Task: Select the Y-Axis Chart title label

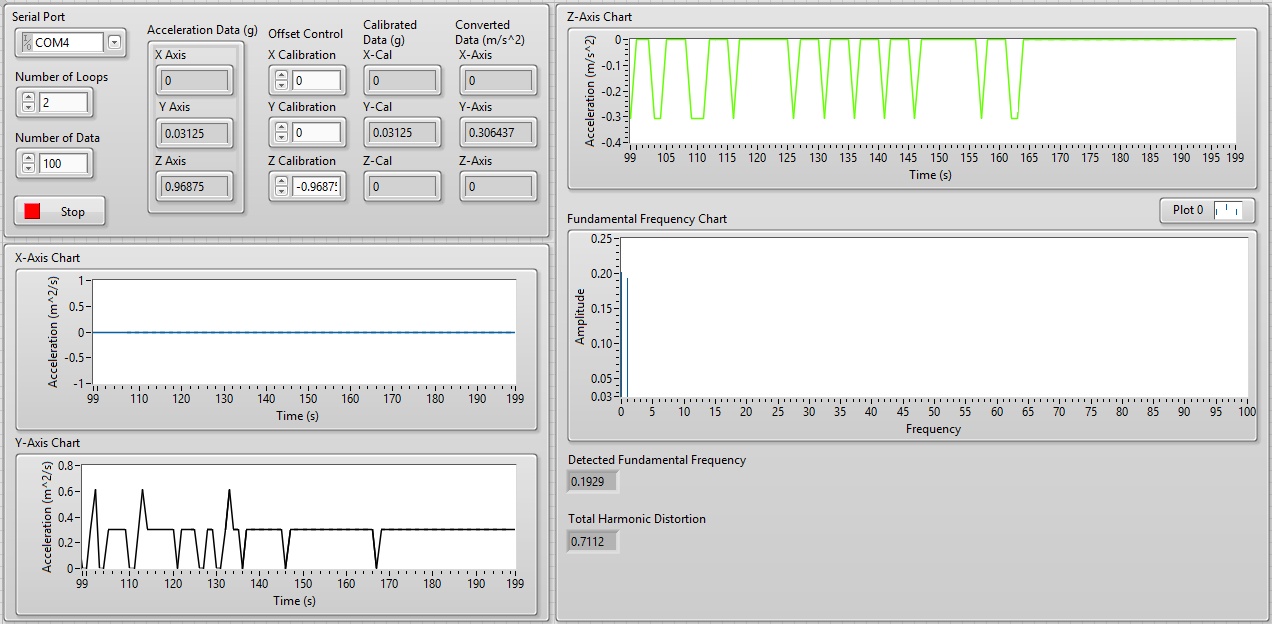Action: [x=48, y=443]
